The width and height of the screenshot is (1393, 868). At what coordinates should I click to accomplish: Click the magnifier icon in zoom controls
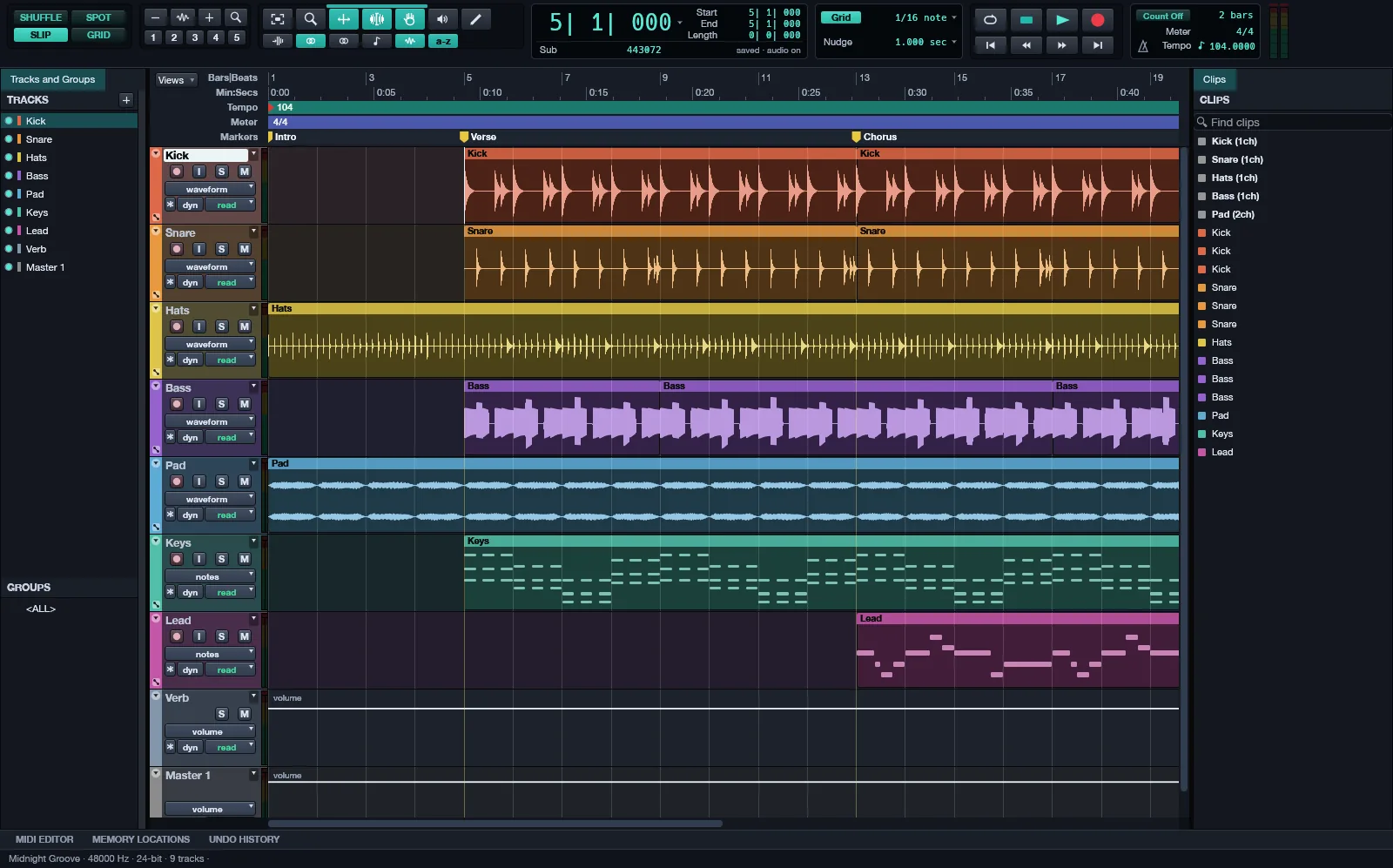pos(236,17)
